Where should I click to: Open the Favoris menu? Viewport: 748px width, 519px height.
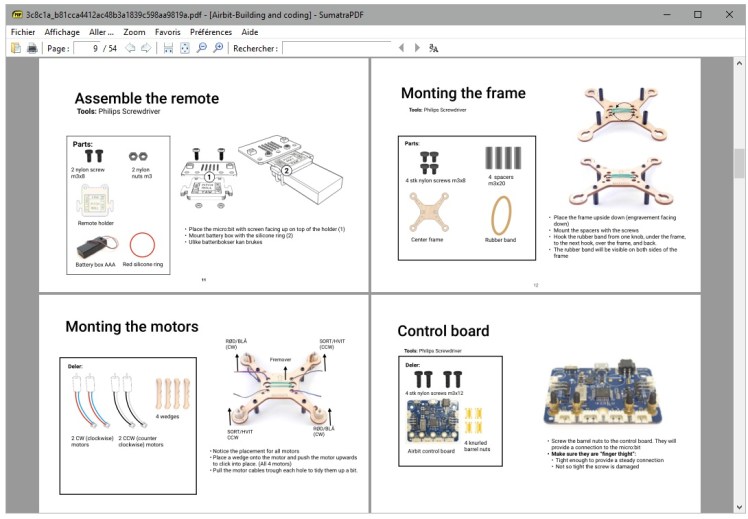[167, 32]
